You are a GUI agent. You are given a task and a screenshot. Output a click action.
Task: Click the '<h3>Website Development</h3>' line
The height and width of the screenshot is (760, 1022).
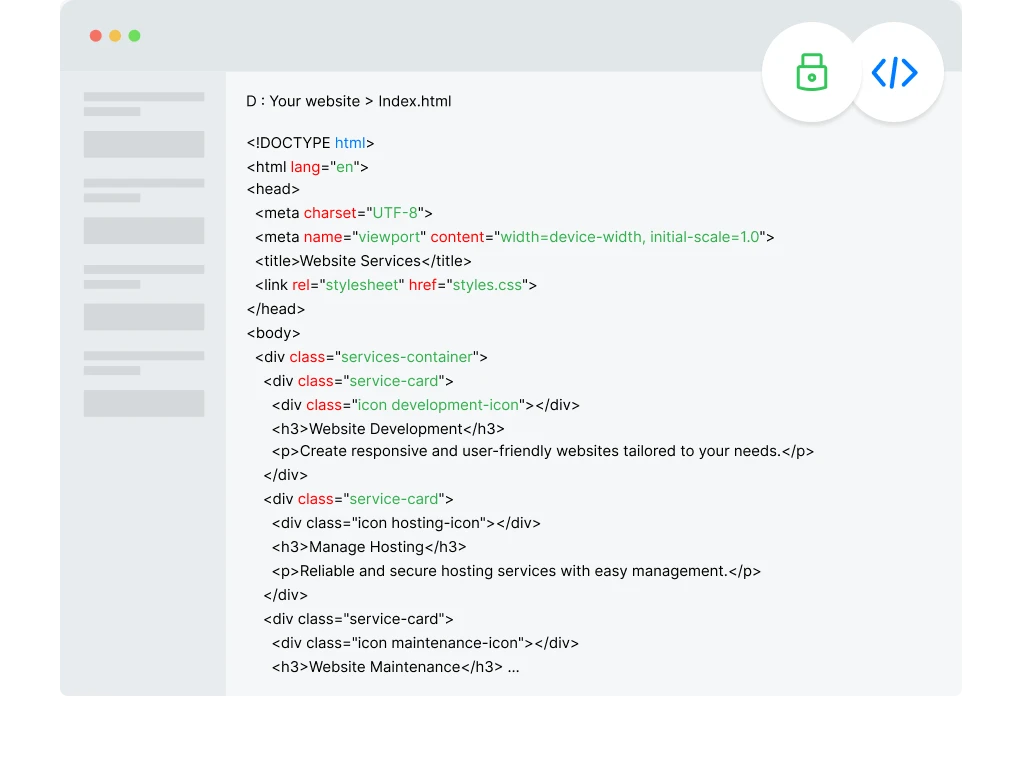click(x=388, y=429)
